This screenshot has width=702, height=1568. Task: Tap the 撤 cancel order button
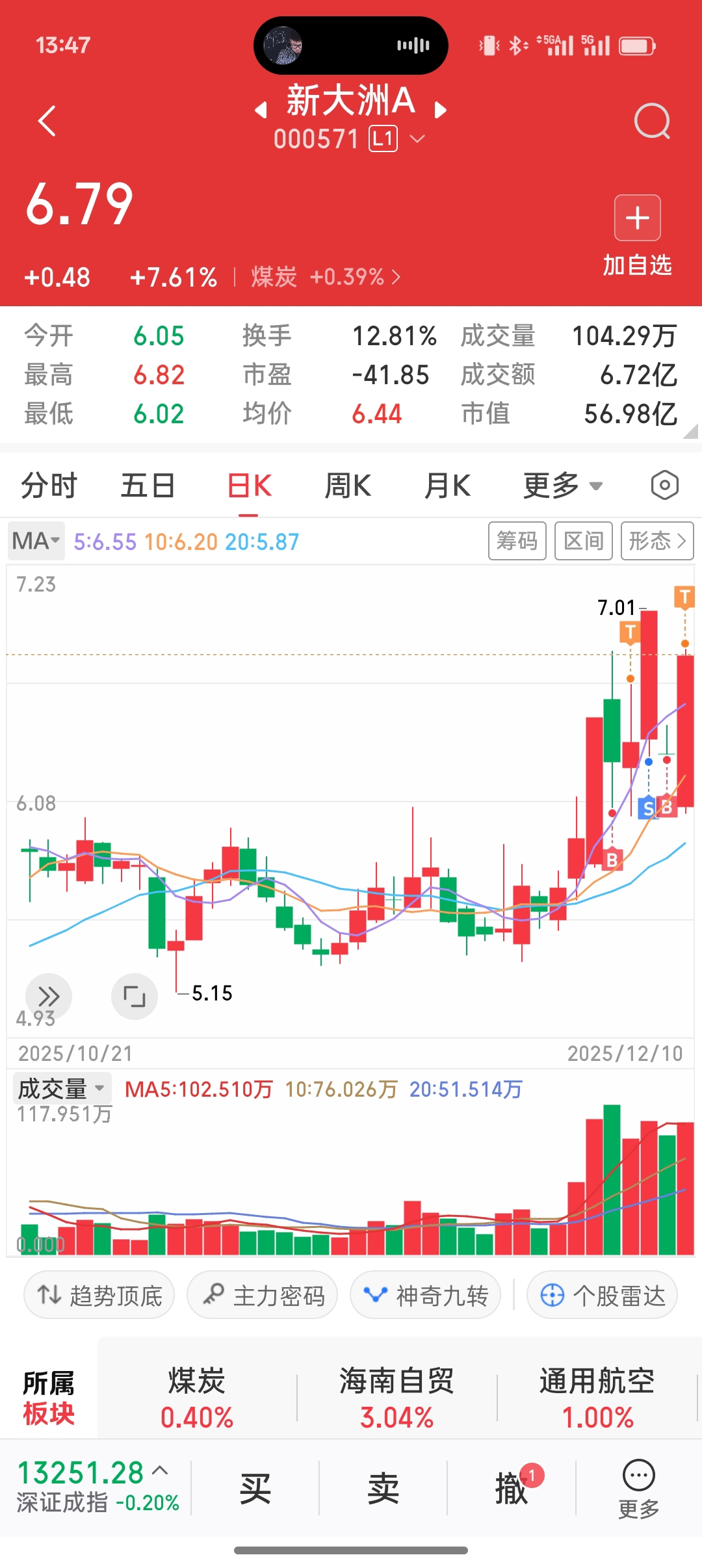pos(512,1489)
